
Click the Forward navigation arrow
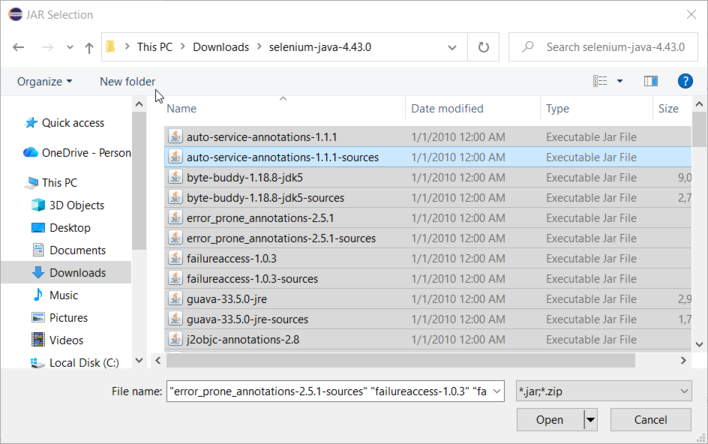(47, 47)
